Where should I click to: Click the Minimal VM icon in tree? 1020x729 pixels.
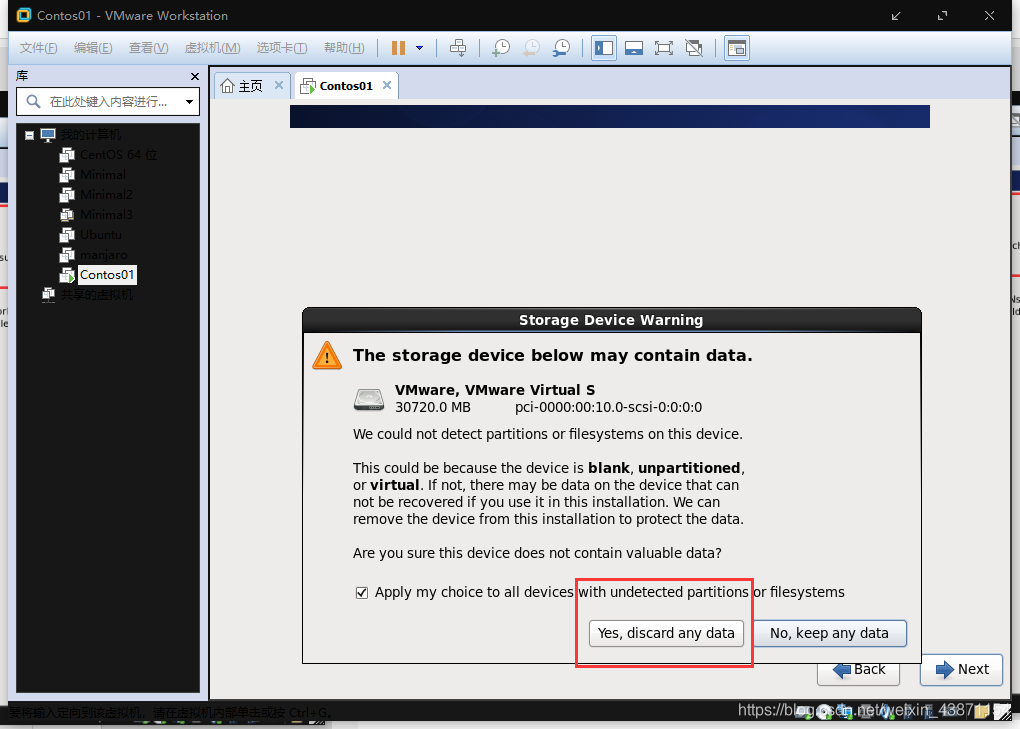click(x=67, y=175)
